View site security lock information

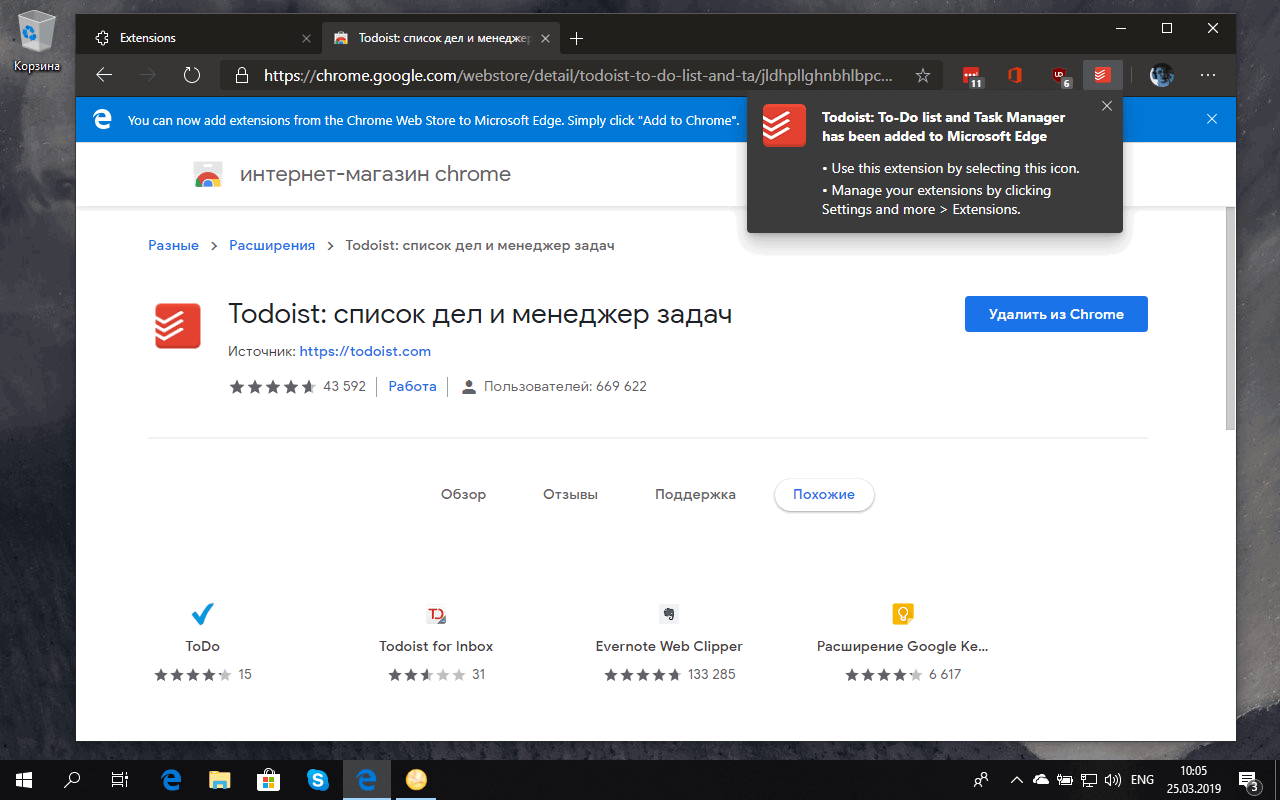tap(241, 75)
